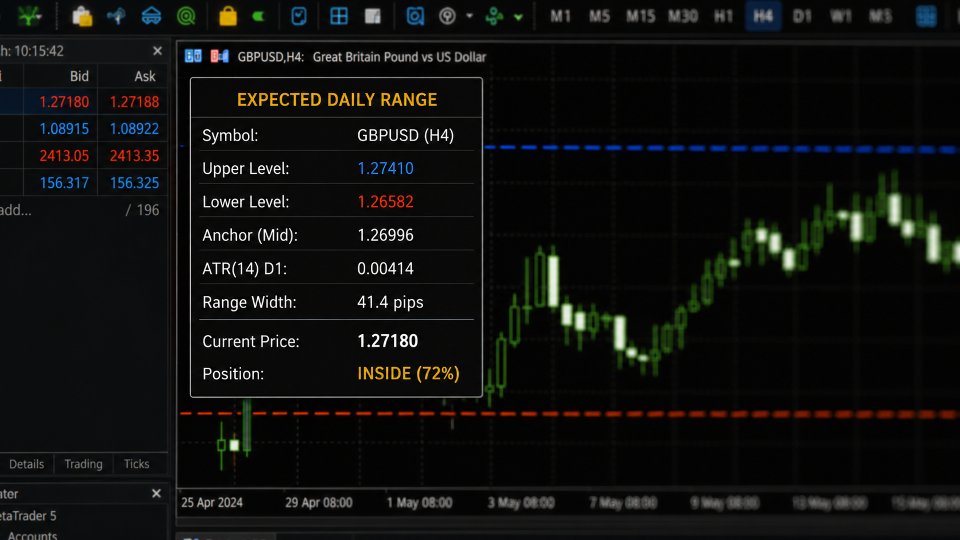Select bid price 2413.05 row
This screenshot has height=540, width=960.
[64, 156]
